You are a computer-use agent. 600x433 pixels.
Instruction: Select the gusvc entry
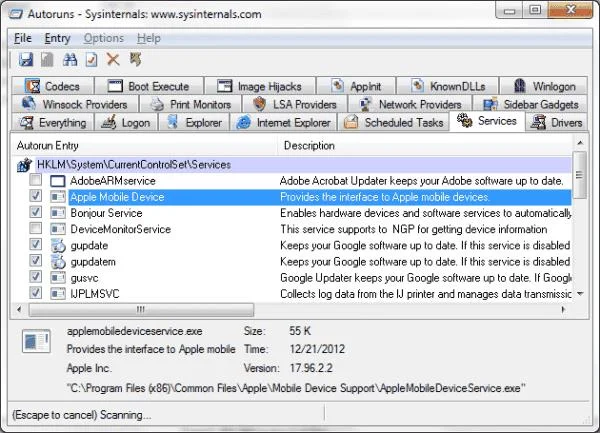[x=293, y=278]
